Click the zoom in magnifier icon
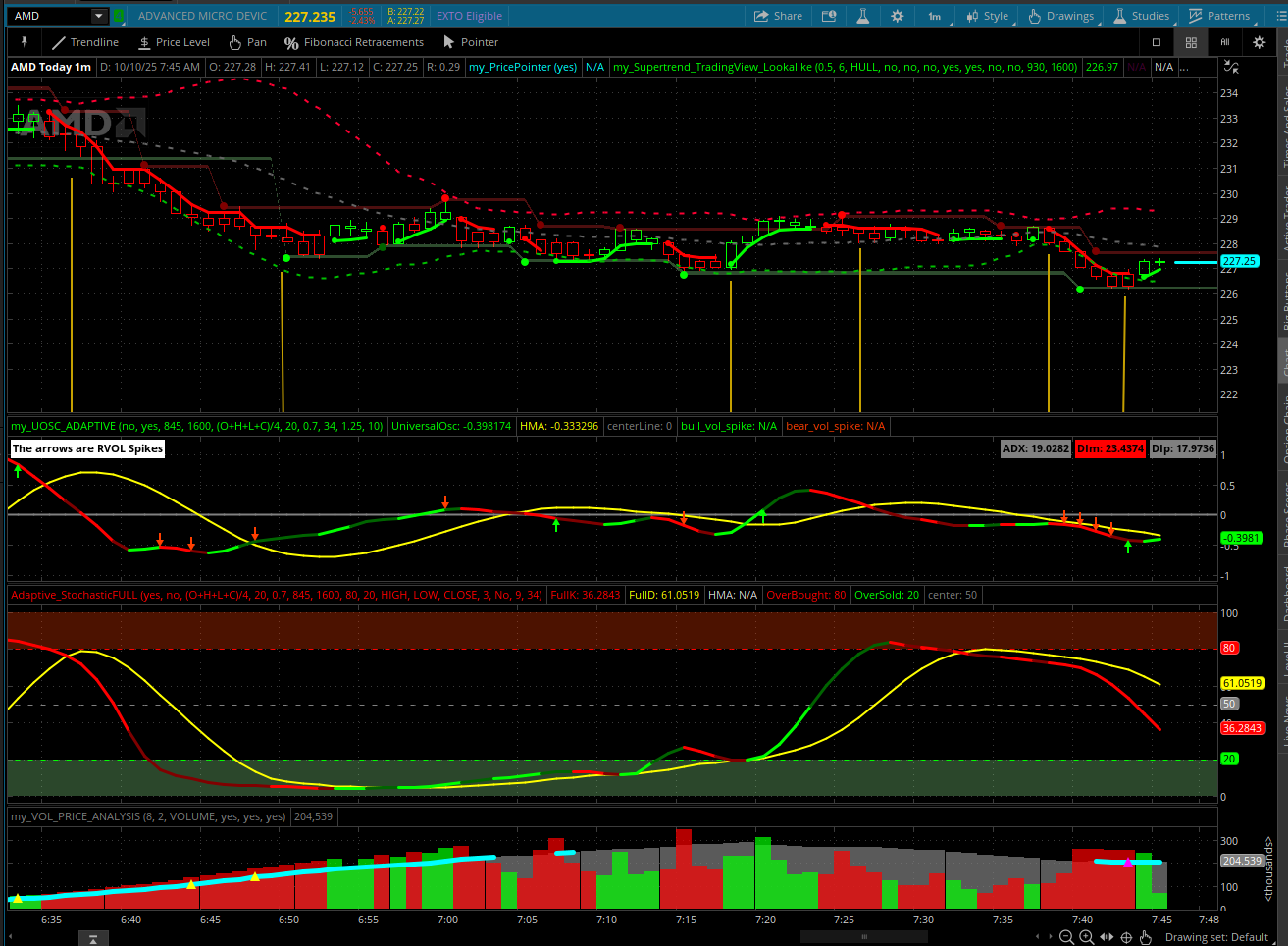1288x946 pixels. [1087, 937]
